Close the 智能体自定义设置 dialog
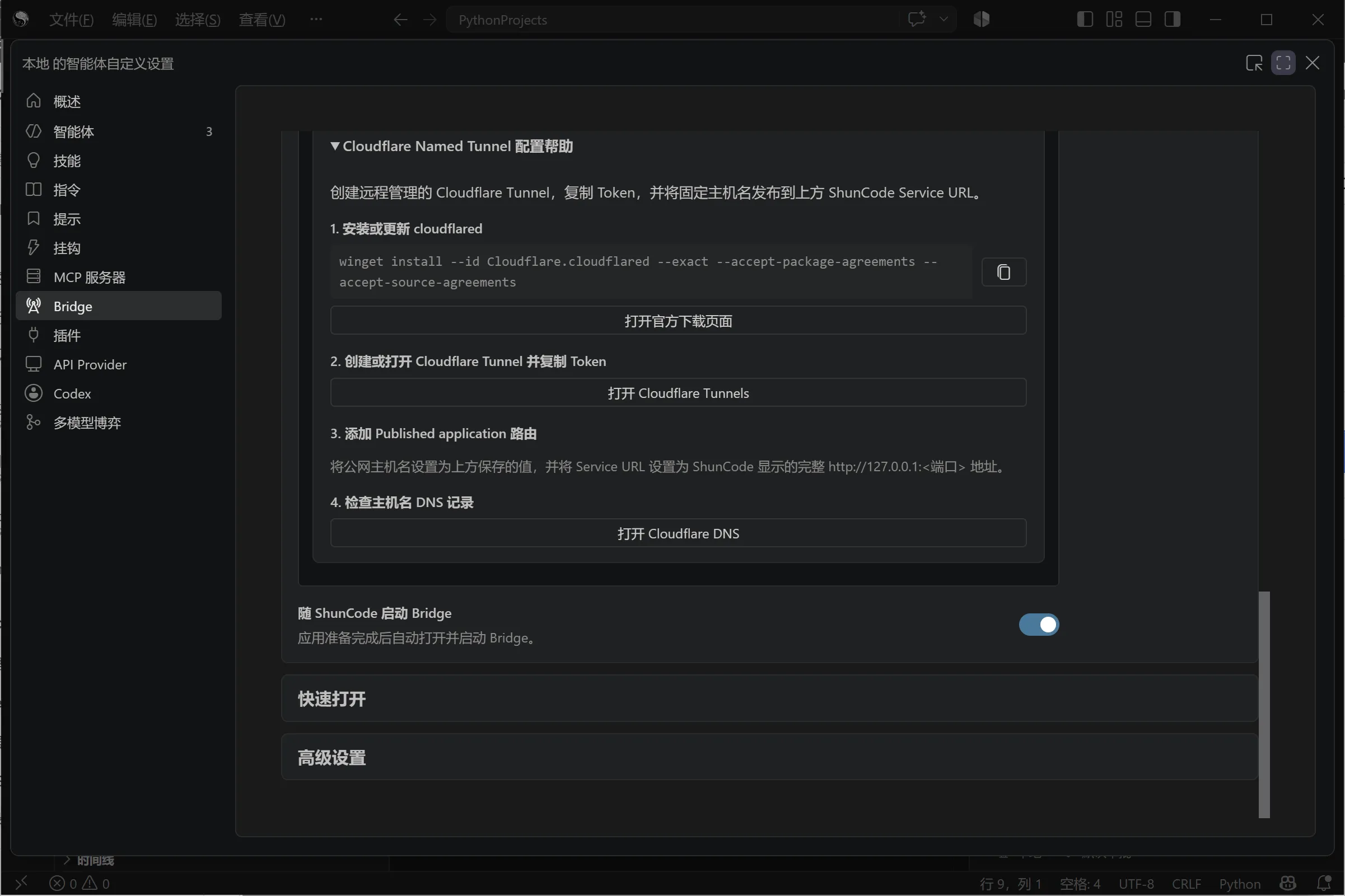The height and width of the screenshot is (896, 1345). [x=1312, y=63]
